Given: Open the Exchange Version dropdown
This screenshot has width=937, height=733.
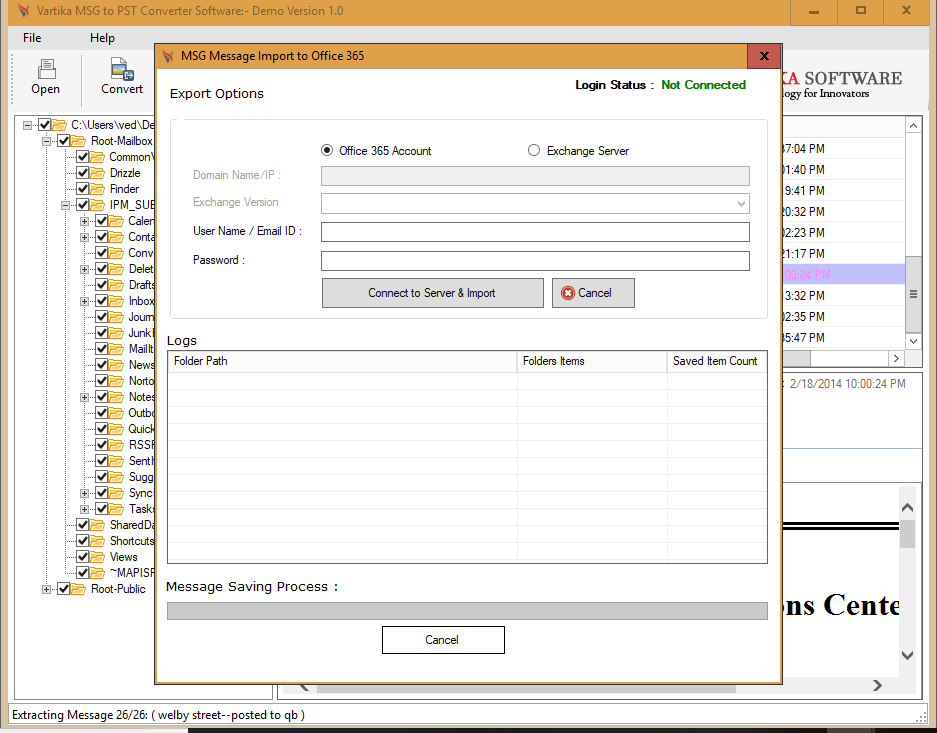Looking at the screenshot, I should pyautogui.click(x=741, y=204).
